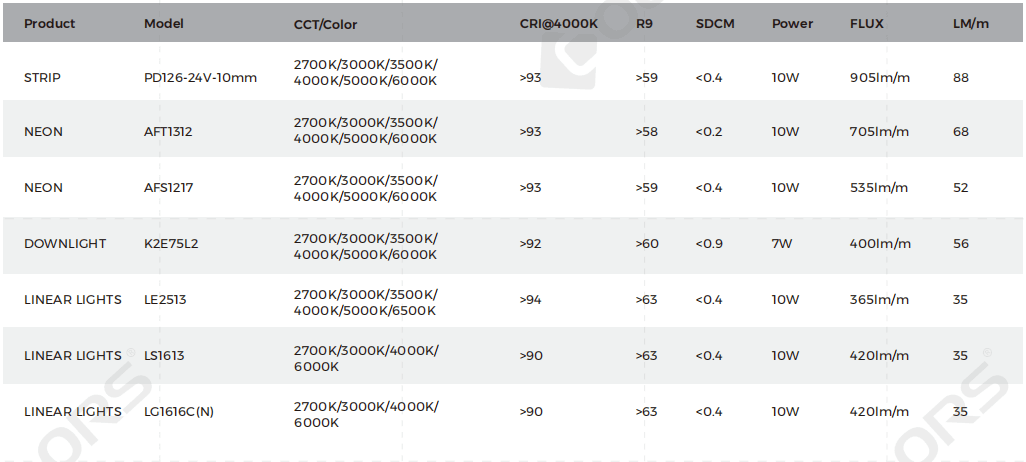Screen dimensions: 1026x462
Task: Select the CRI@4000K column header
Action: [558, 24]
